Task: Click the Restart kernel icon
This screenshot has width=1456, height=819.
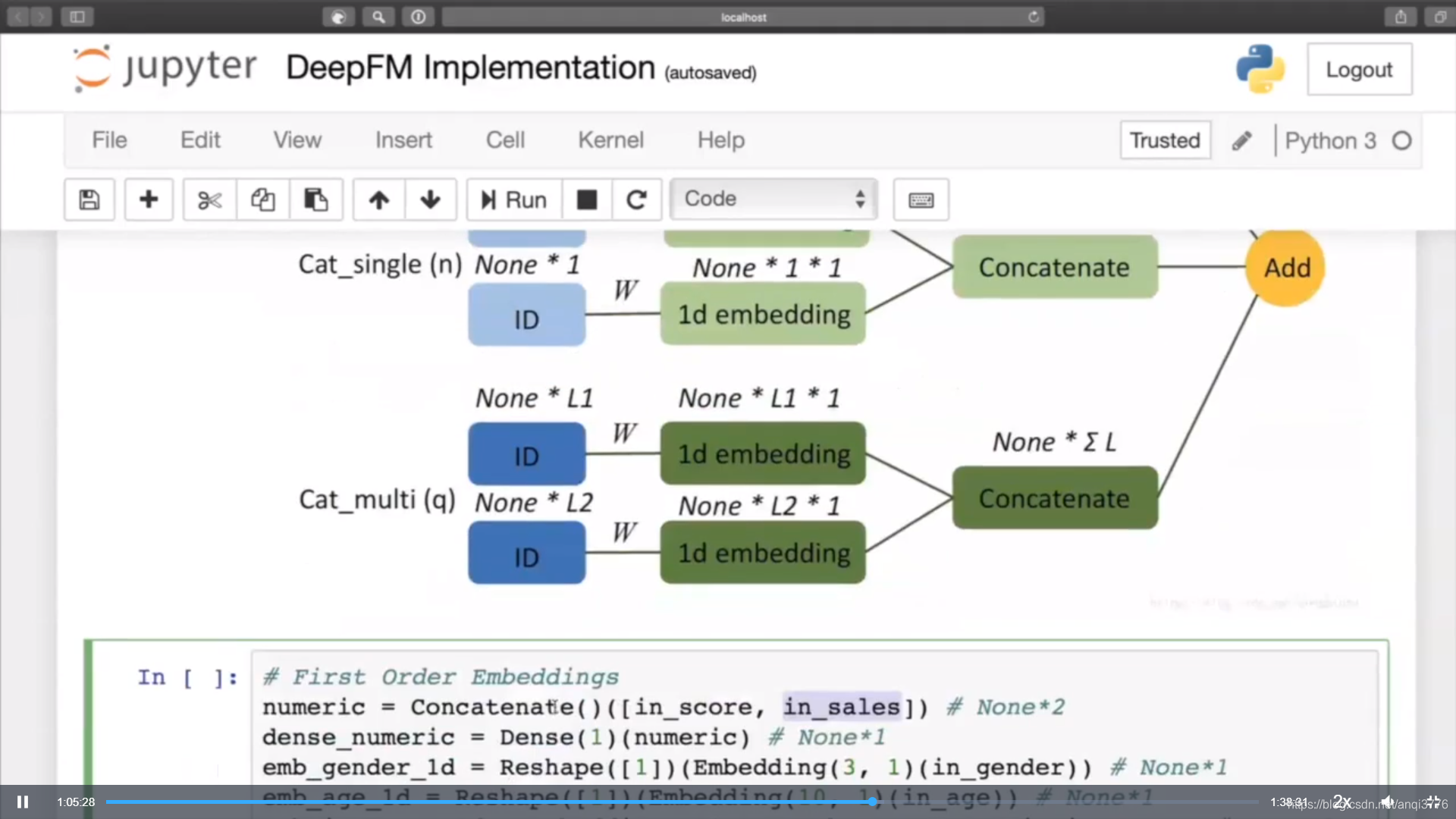Action: (636, 199)
